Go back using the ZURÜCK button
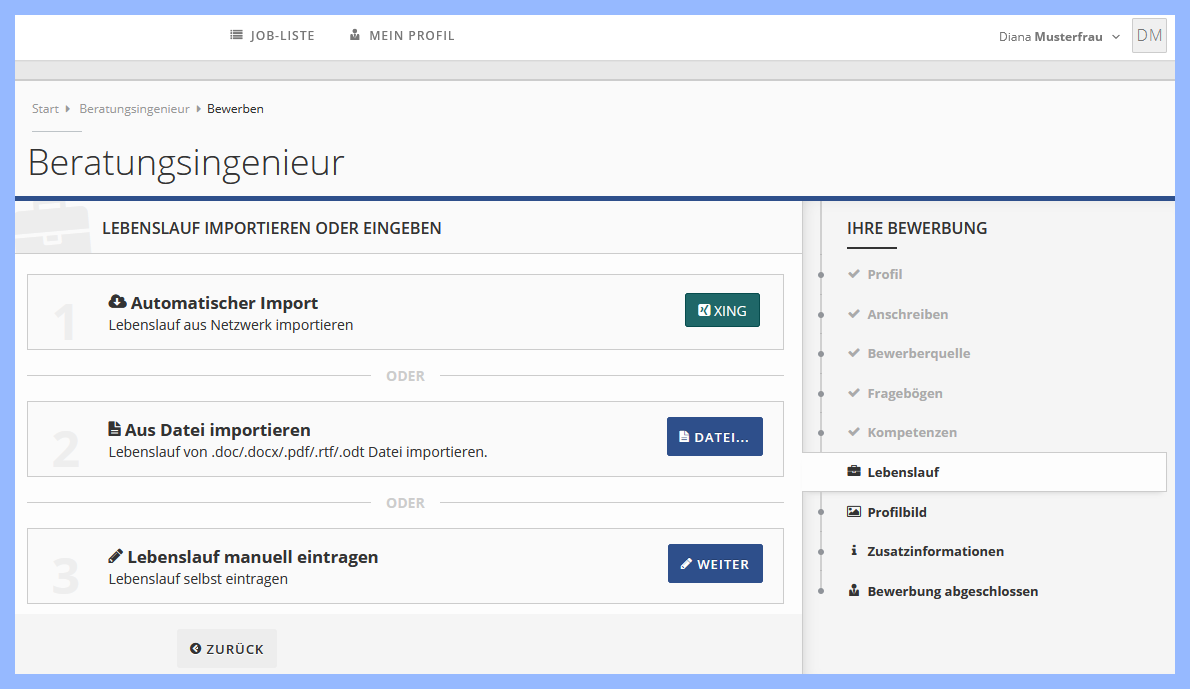 (x=227, y=648)
